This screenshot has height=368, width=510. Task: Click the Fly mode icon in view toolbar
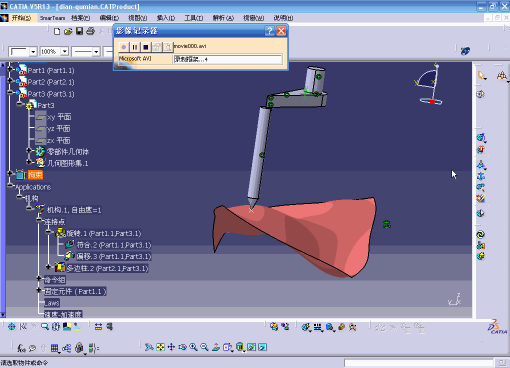149,347
